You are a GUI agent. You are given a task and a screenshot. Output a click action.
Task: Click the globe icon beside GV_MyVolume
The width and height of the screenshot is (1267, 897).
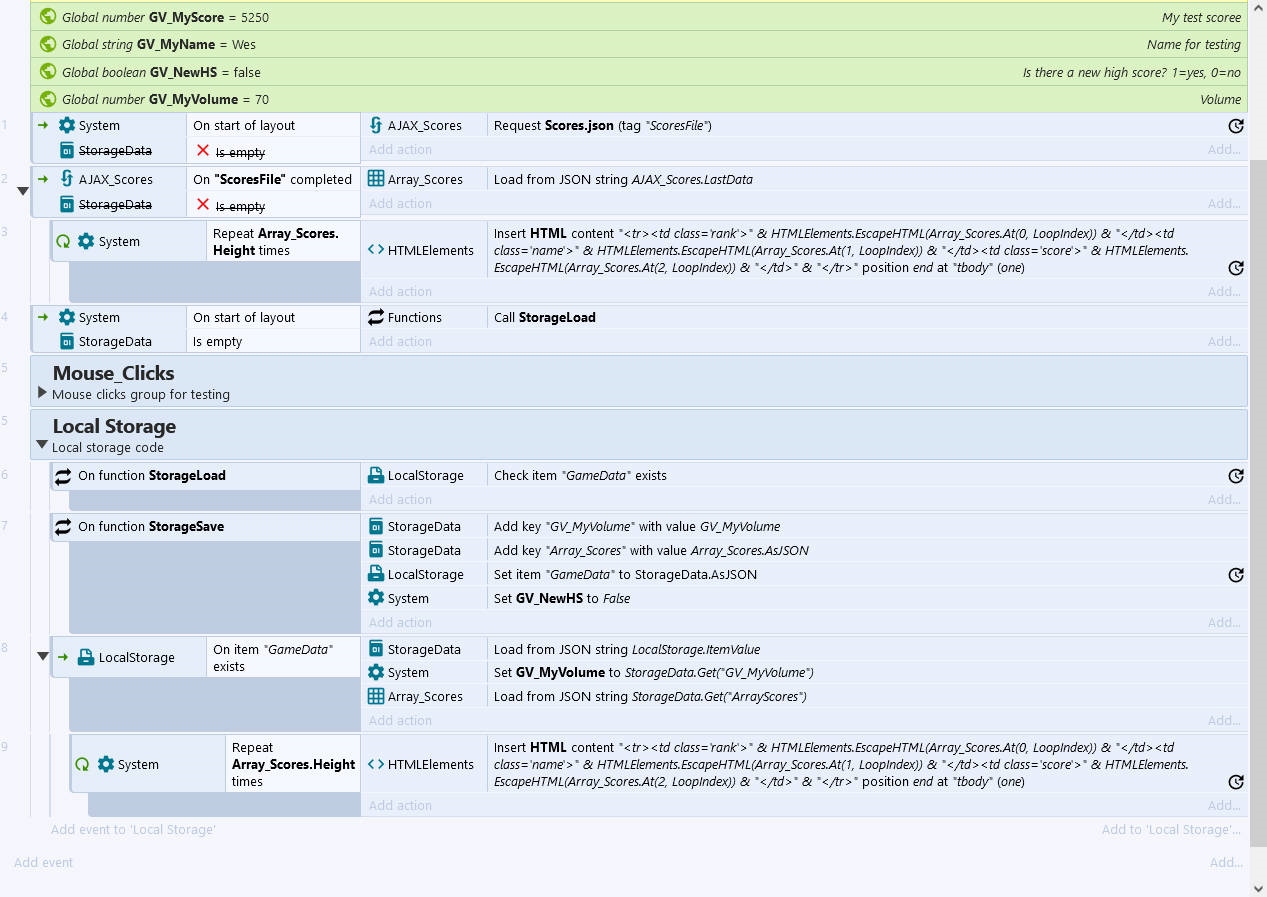[47, 99]
